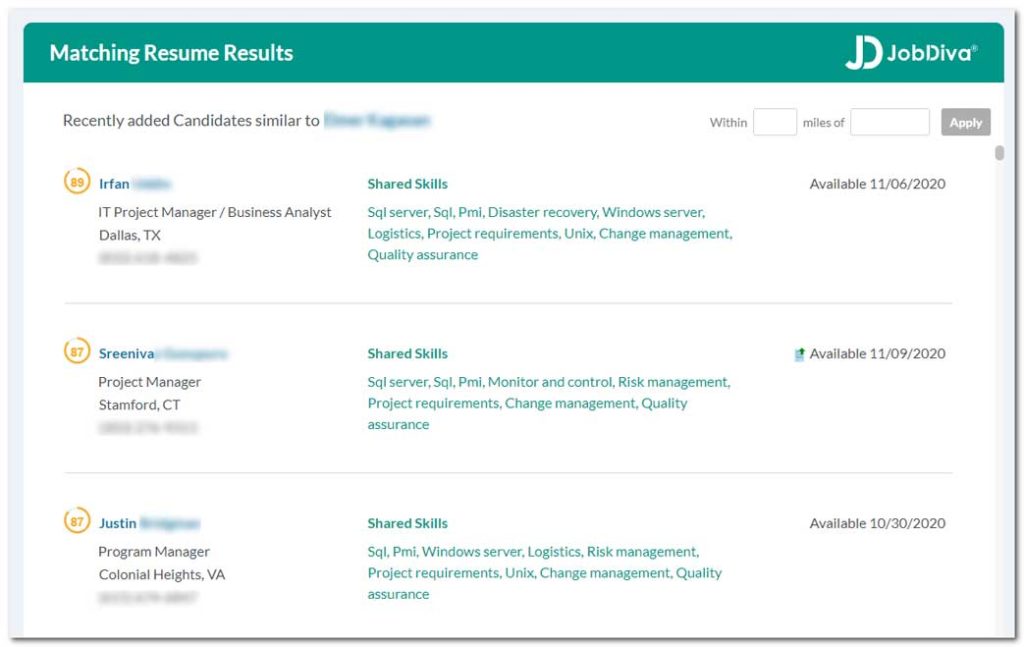Viewport: 1024px width, 647px height.
Task: Click the blurred reference candidate name link
Action: tap(376, 121)
